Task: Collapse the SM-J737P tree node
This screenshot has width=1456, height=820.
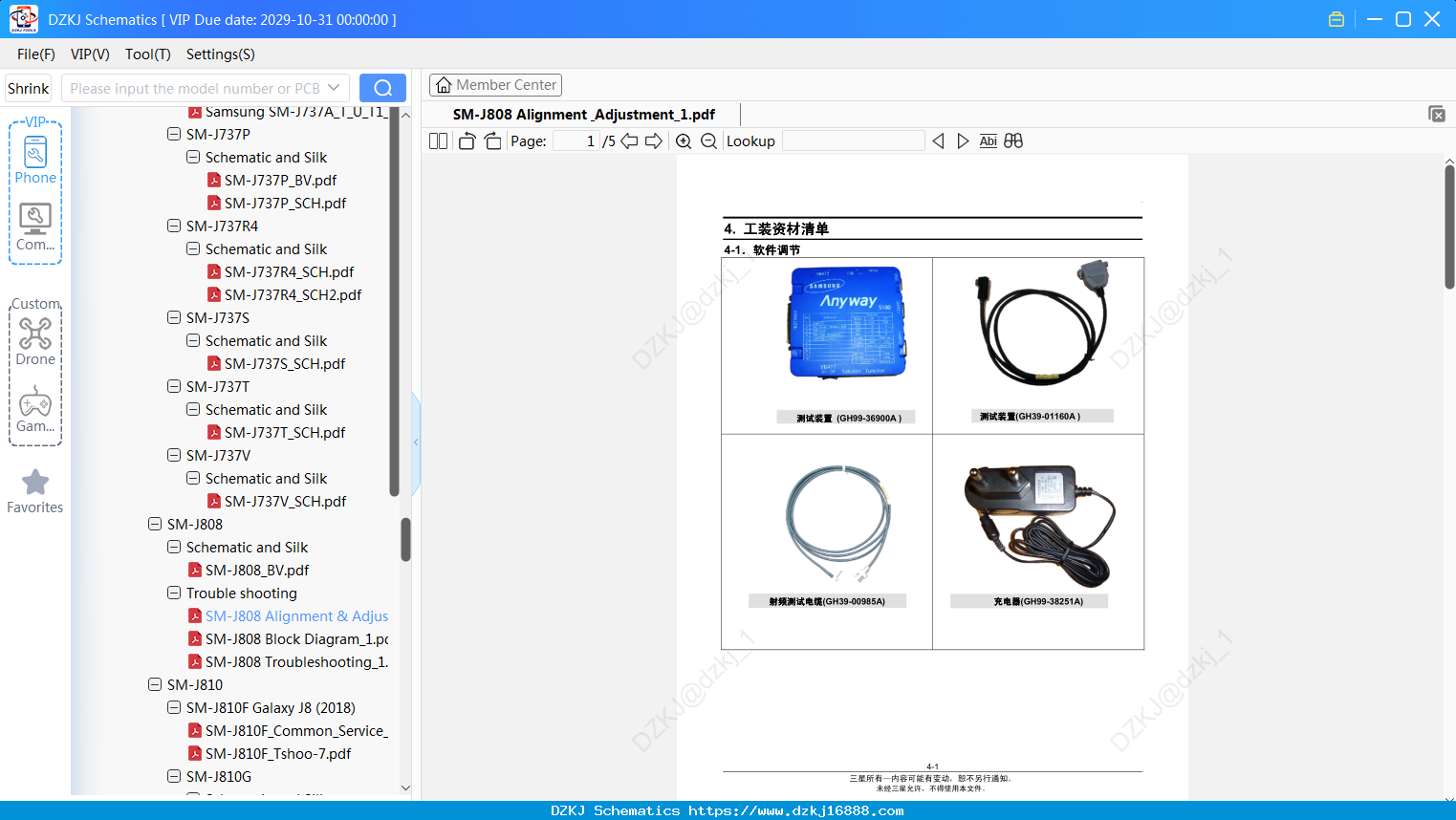Action: pos(174,134)
